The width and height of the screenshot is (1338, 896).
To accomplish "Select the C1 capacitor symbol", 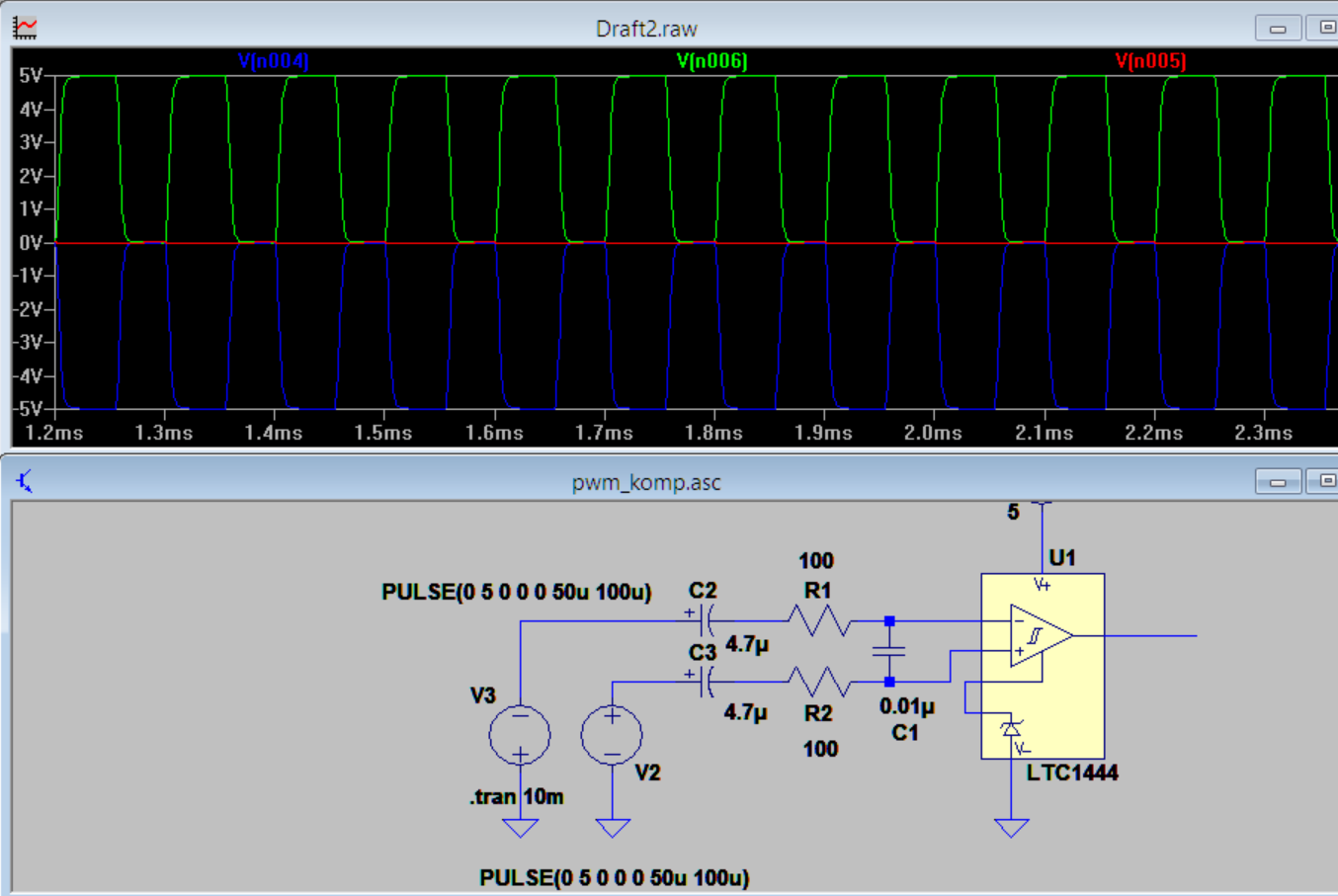I will coord(889,652).
